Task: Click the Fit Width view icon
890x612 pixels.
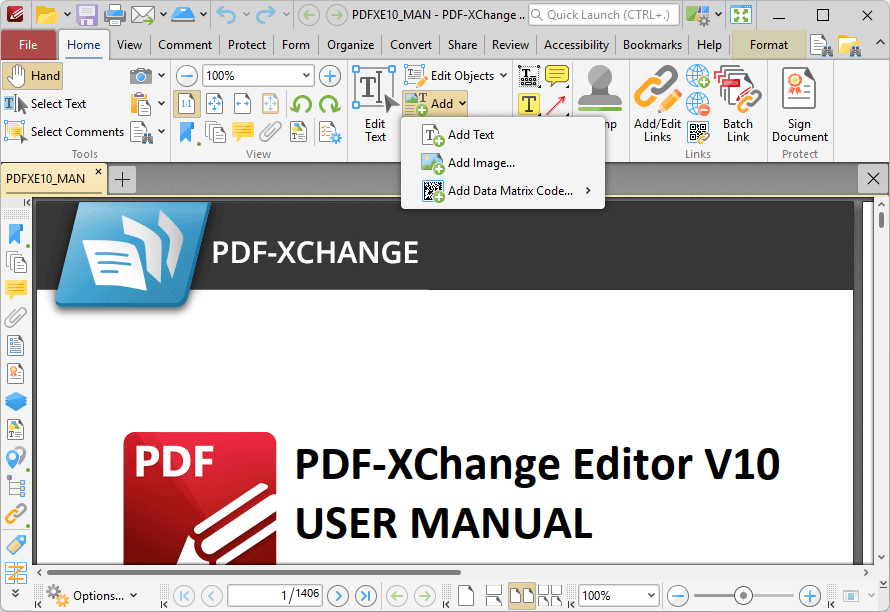Action: point(242,104)
